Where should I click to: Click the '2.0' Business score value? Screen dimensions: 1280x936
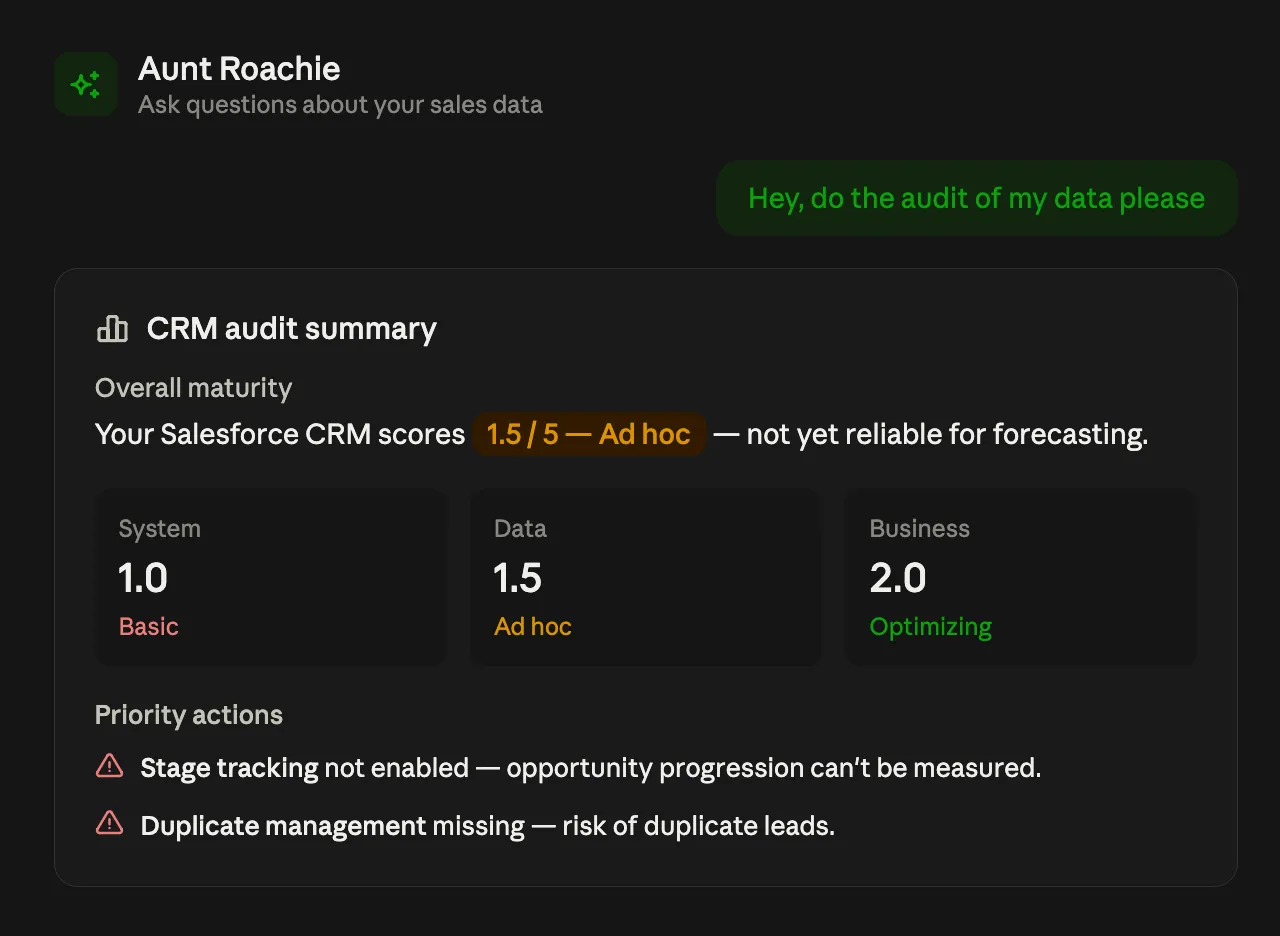click(x=898, y=578)
